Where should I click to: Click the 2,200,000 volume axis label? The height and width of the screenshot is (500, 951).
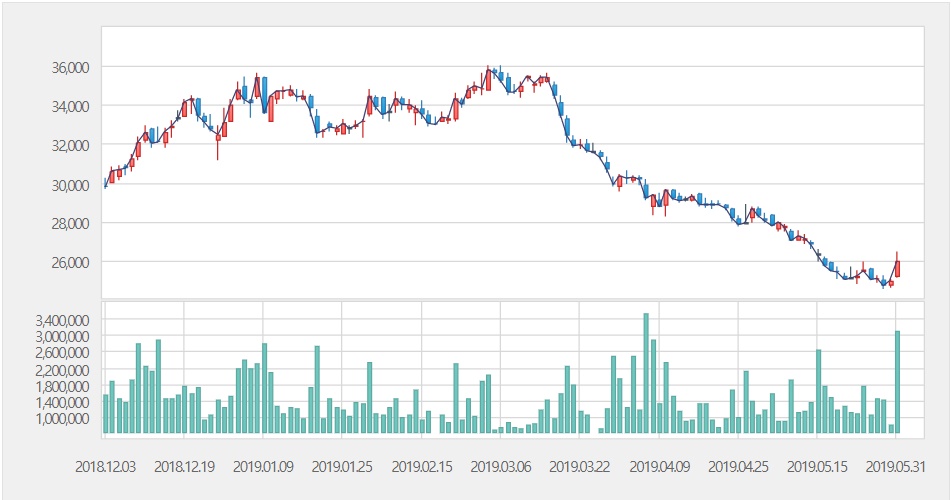coord(61,370)
